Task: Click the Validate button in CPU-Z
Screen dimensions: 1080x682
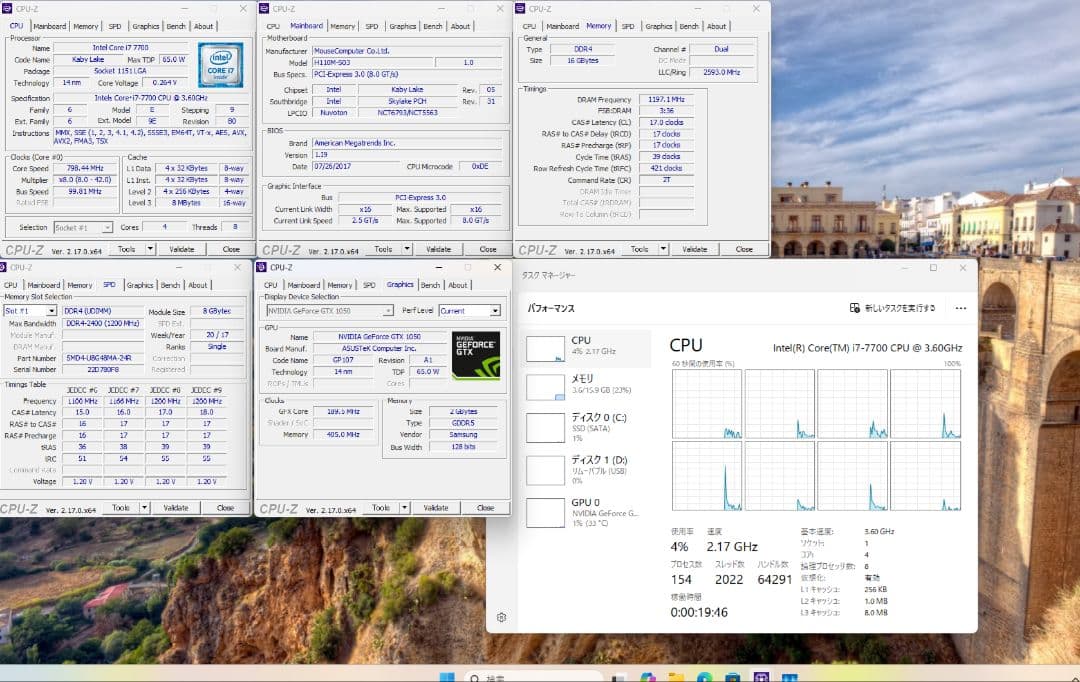Action: pos(435,507)
